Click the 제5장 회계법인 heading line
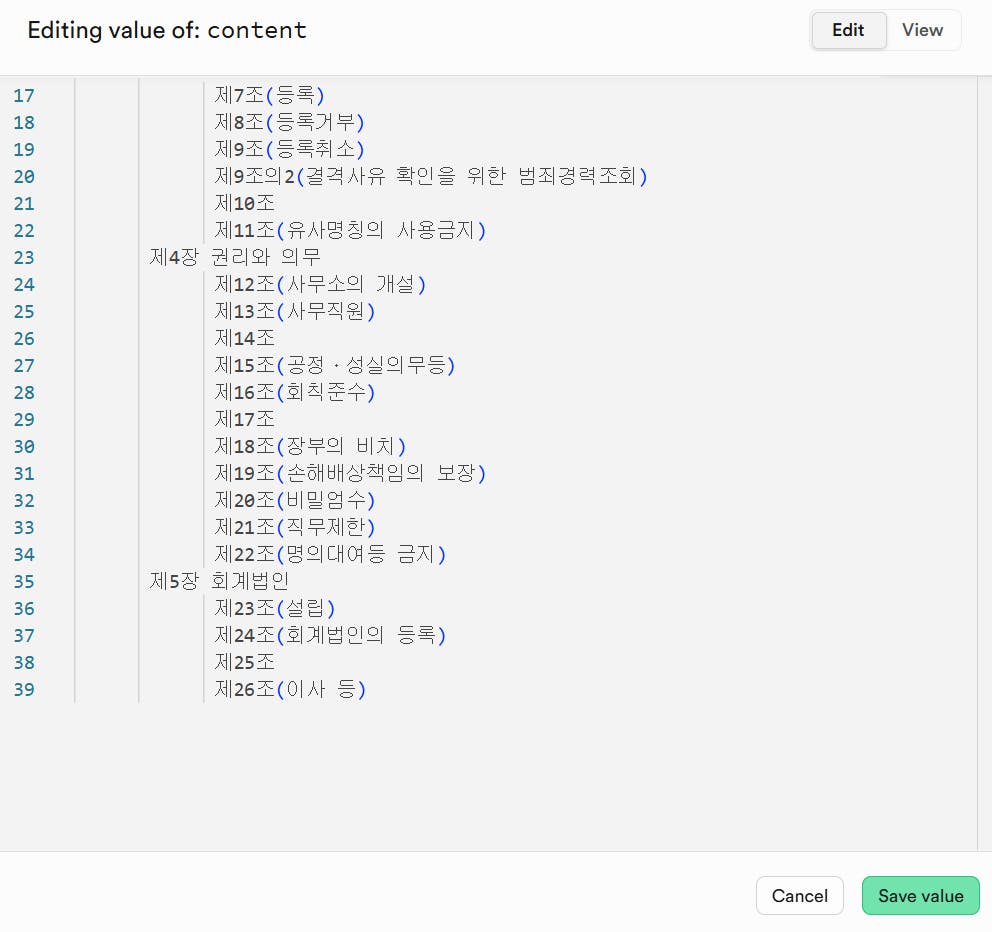This screenshot has width=992, height=932. 220,582
